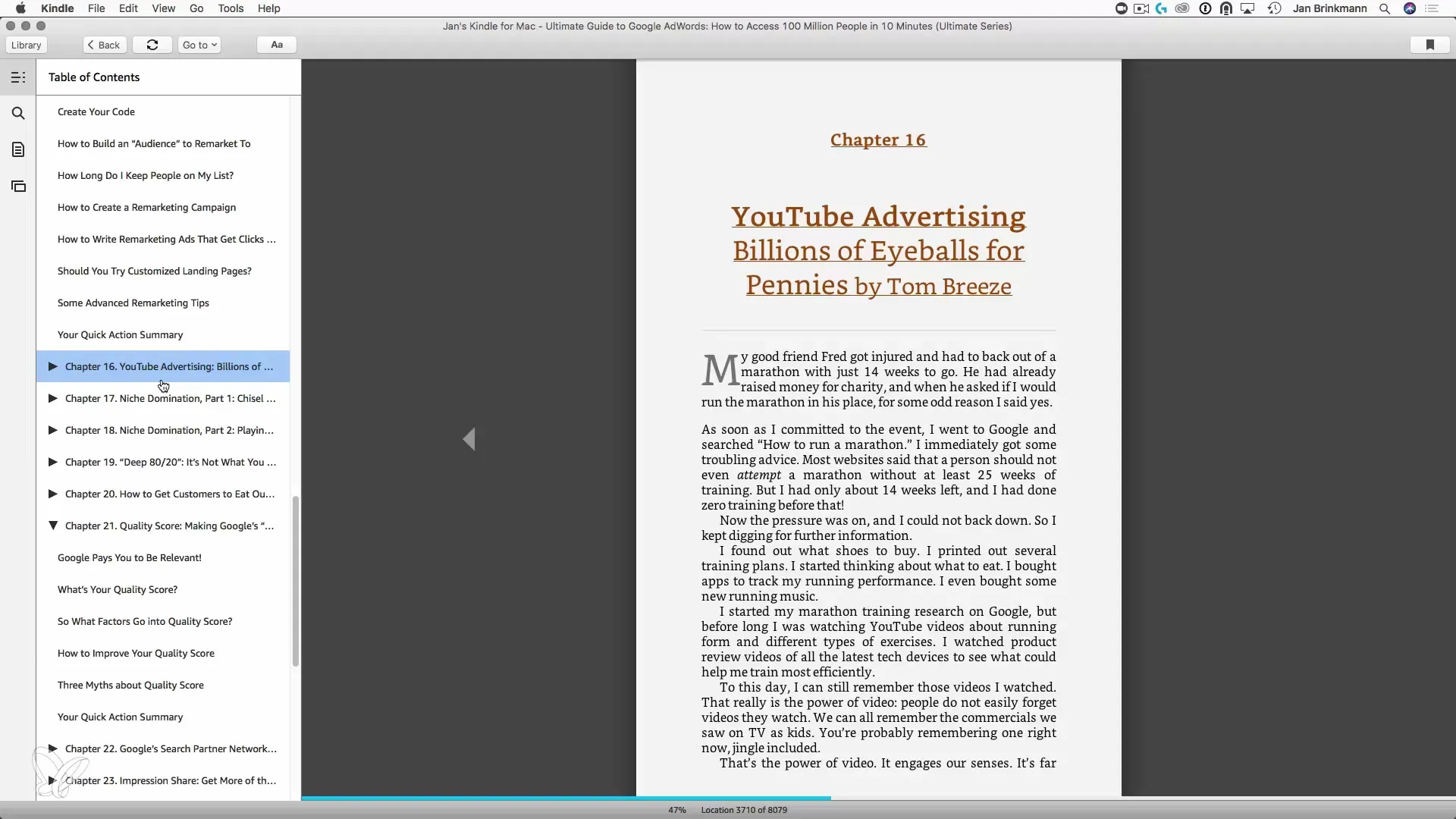The width and height of the screenshot is (1456, 819).
Task: Go to previous page with left arrow
Action: click(x=469, y=439)
